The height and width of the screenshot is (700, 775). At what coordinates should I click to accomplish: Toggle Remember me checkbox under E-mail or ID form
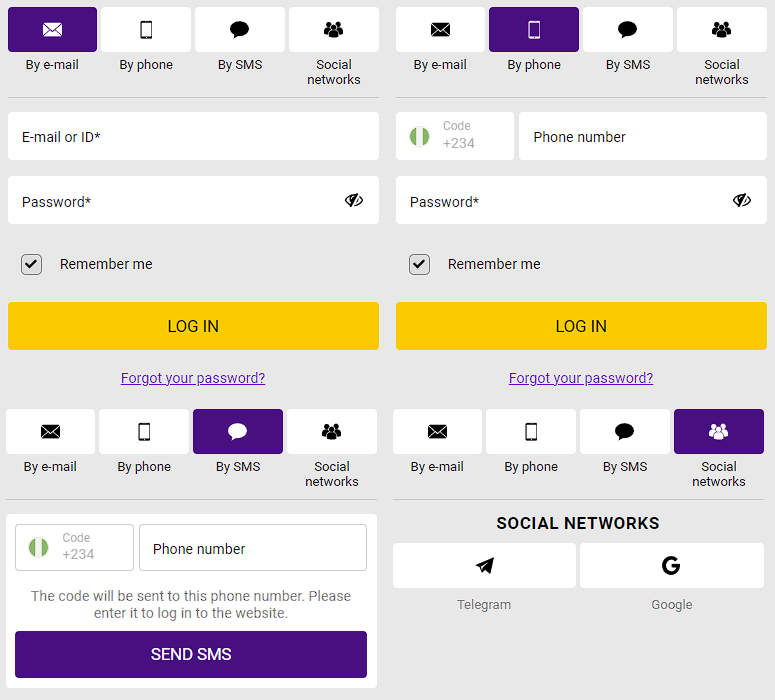pos(32,264)
